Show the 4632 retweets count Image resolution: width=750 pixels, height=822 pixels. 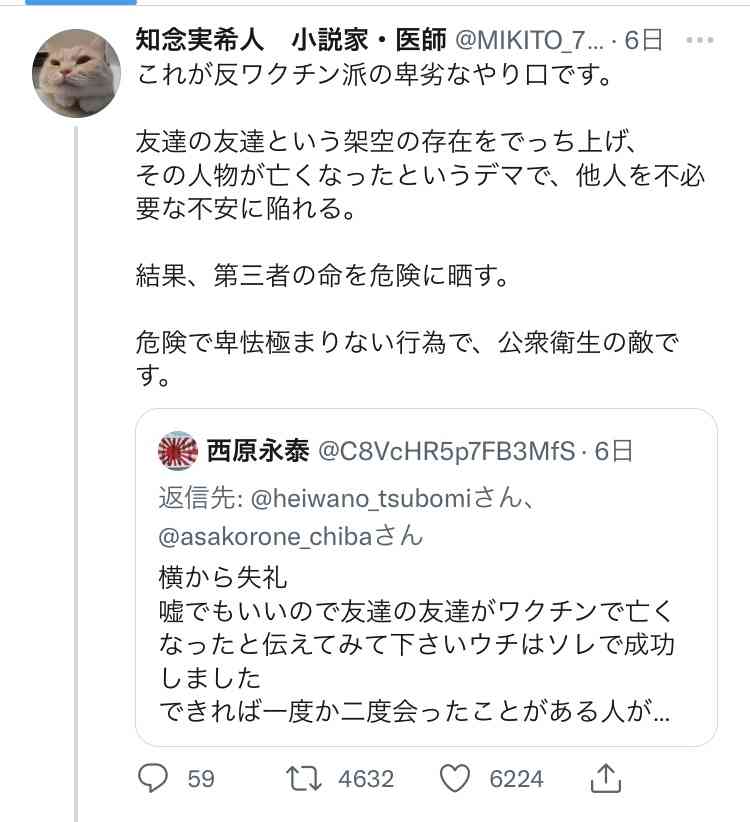coord(365,778)
